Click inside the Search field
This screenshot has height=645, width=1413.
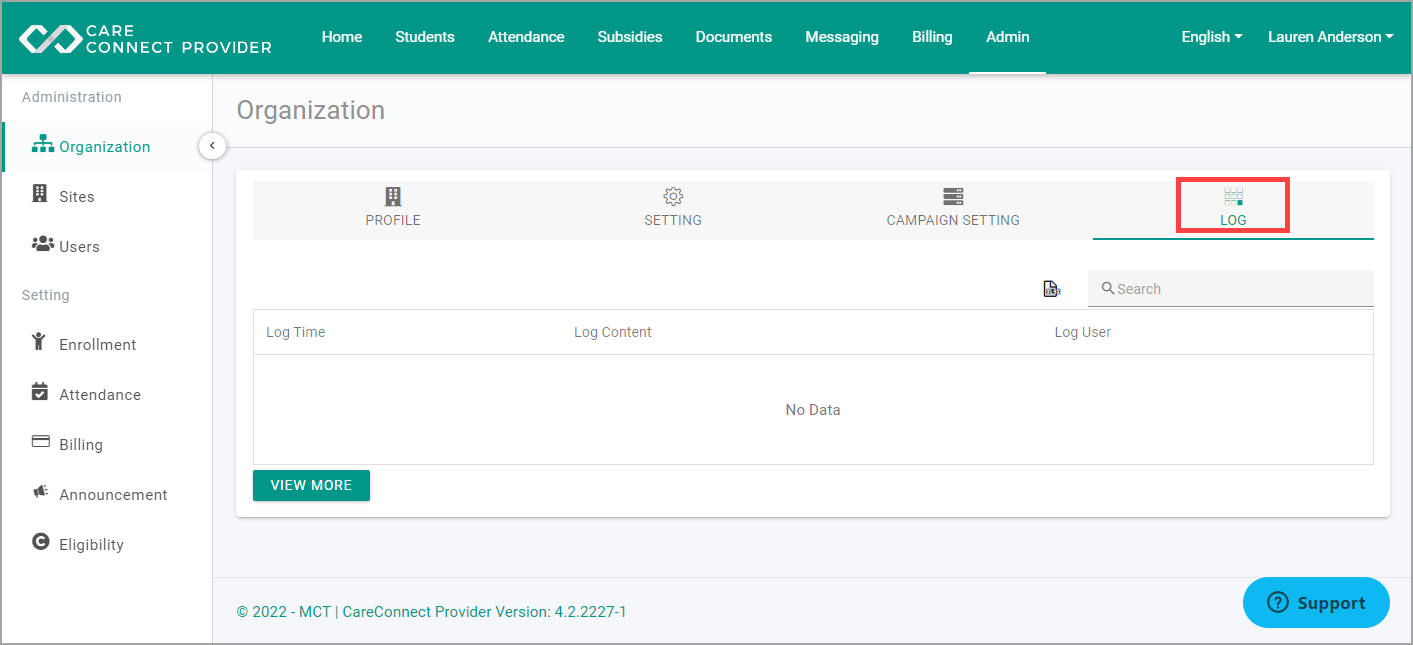click(1230, 288)
